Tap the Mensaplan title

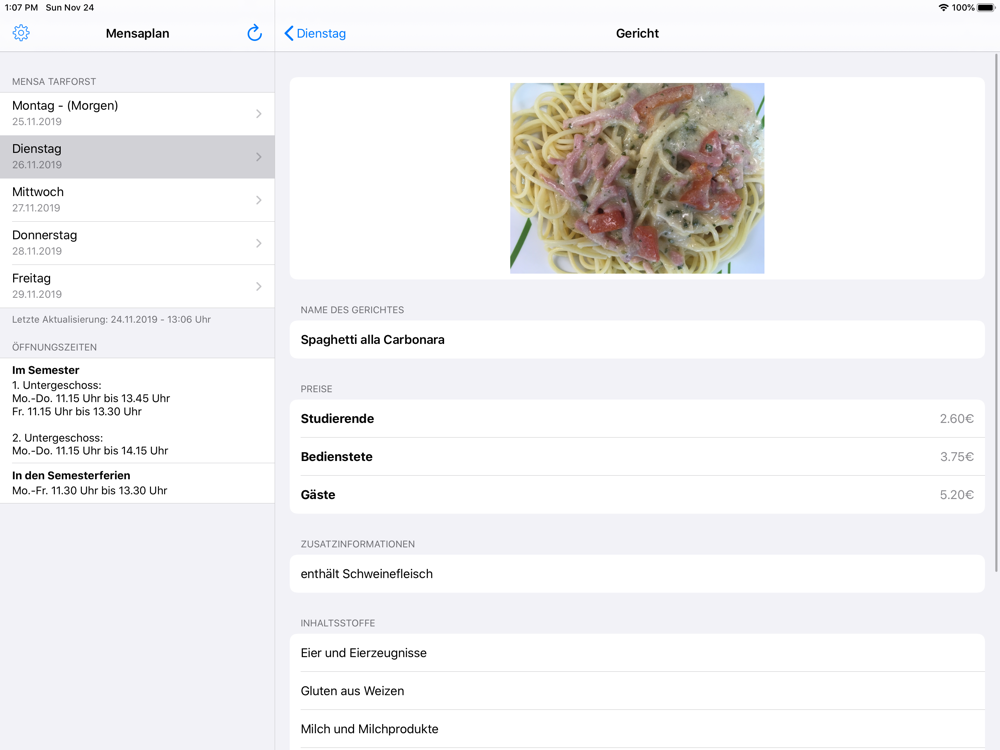coord(137,33)
